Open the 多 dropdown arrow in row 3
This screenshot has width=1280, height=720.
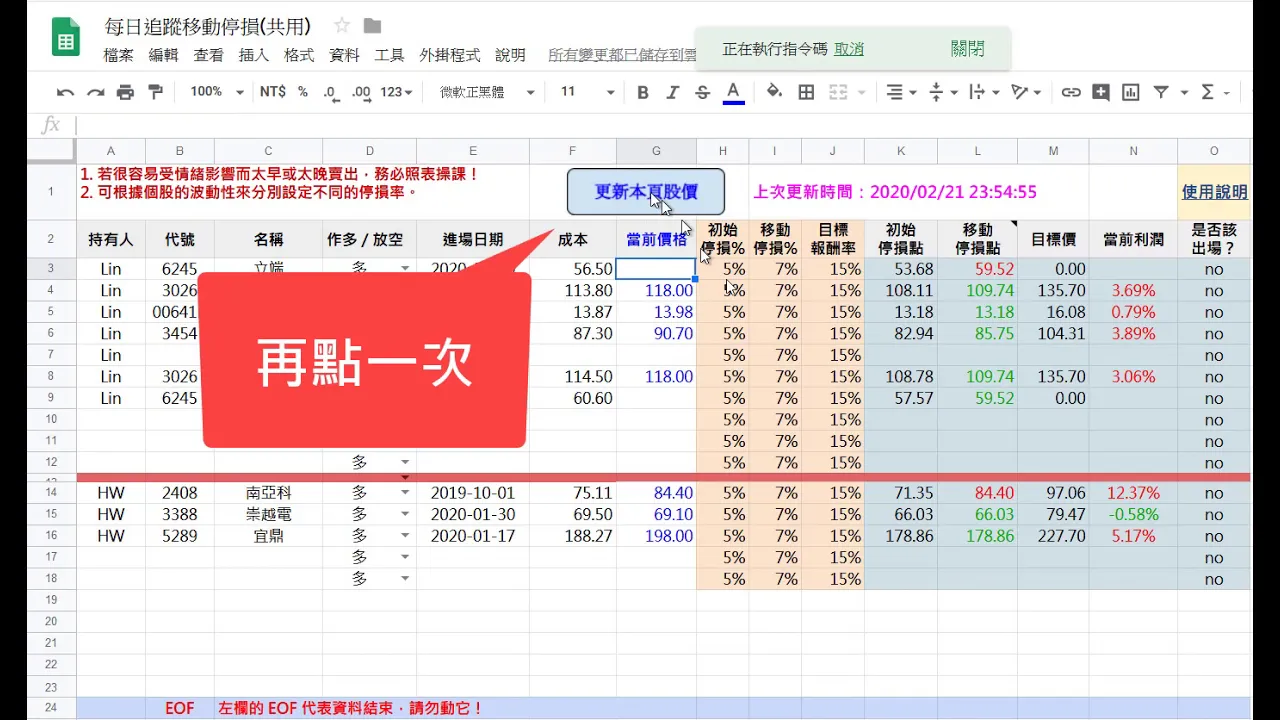pyautogui.click(x=405, y=269)
